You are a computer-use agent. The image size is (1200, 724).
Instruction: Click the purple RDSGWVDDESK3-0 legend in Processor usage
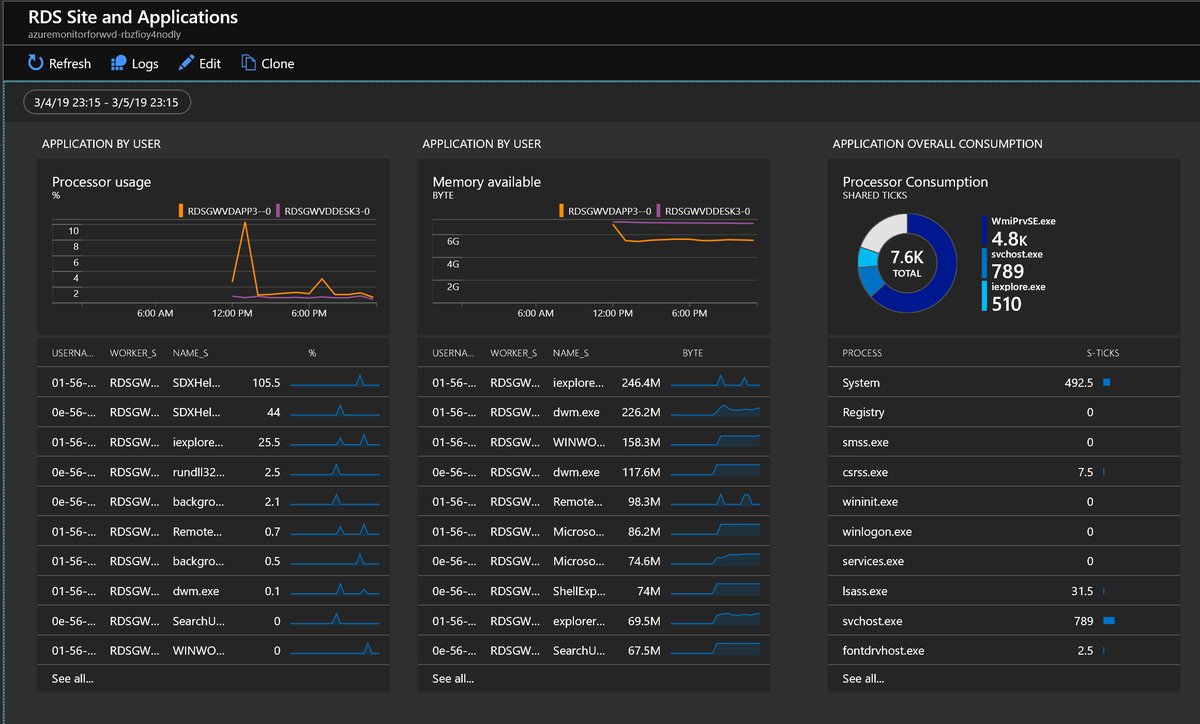coord(323,211)
